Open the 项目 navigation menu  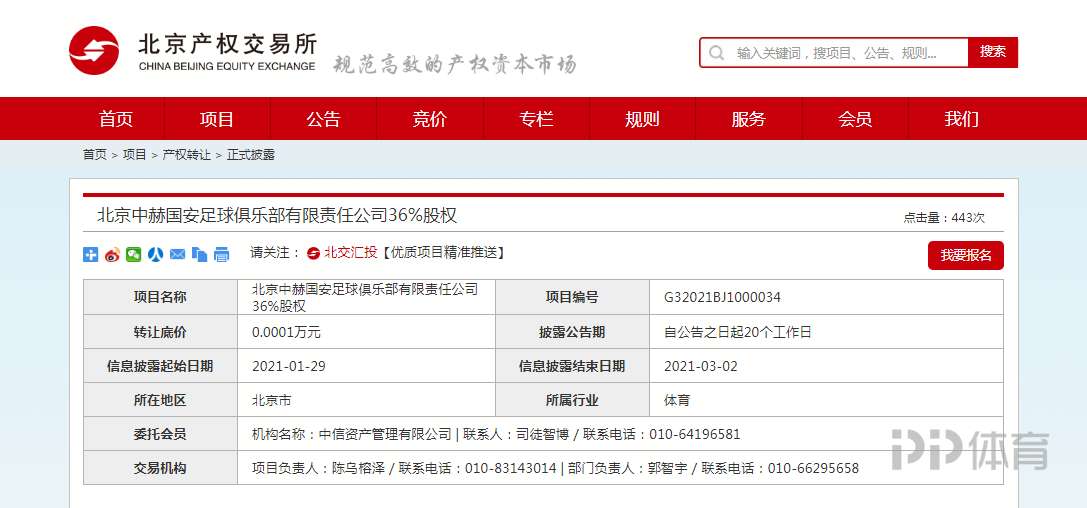point(217,119)
